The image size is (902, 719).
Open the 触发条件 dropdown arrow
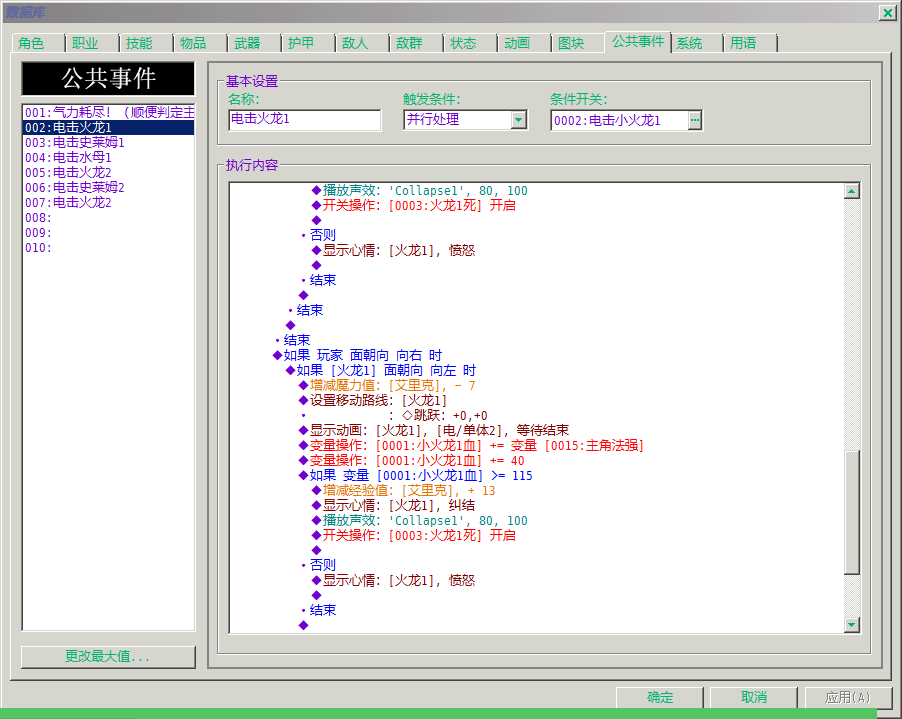click(519, 120)
